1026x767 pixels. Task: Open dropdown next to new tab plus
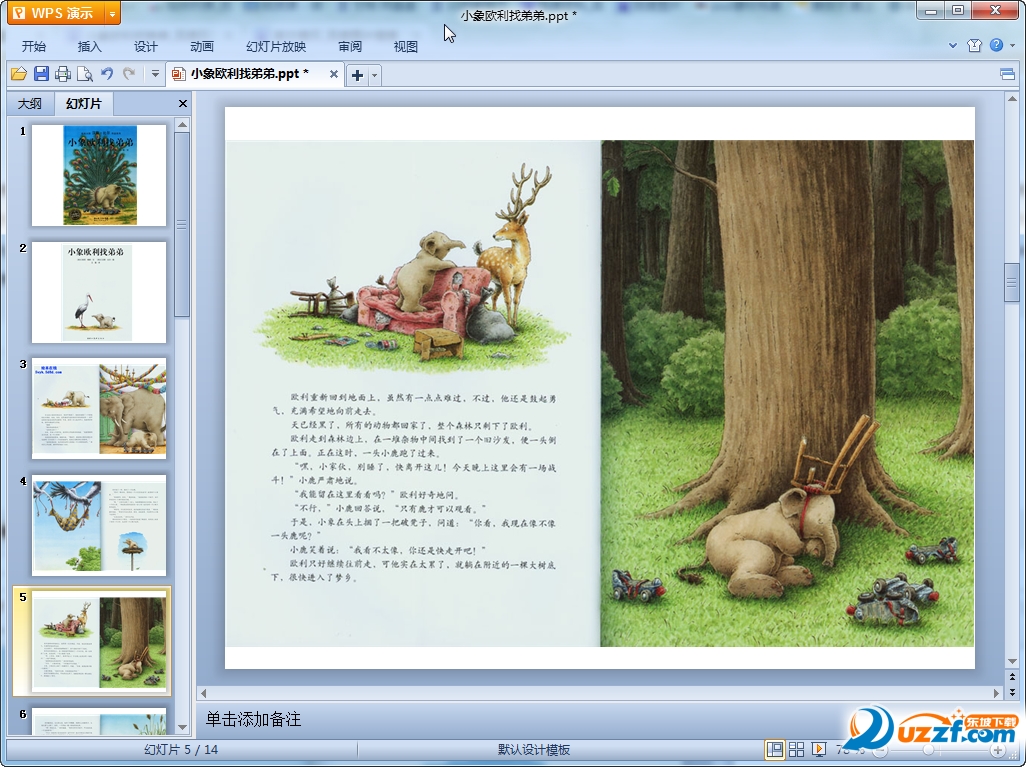[374, 75]
